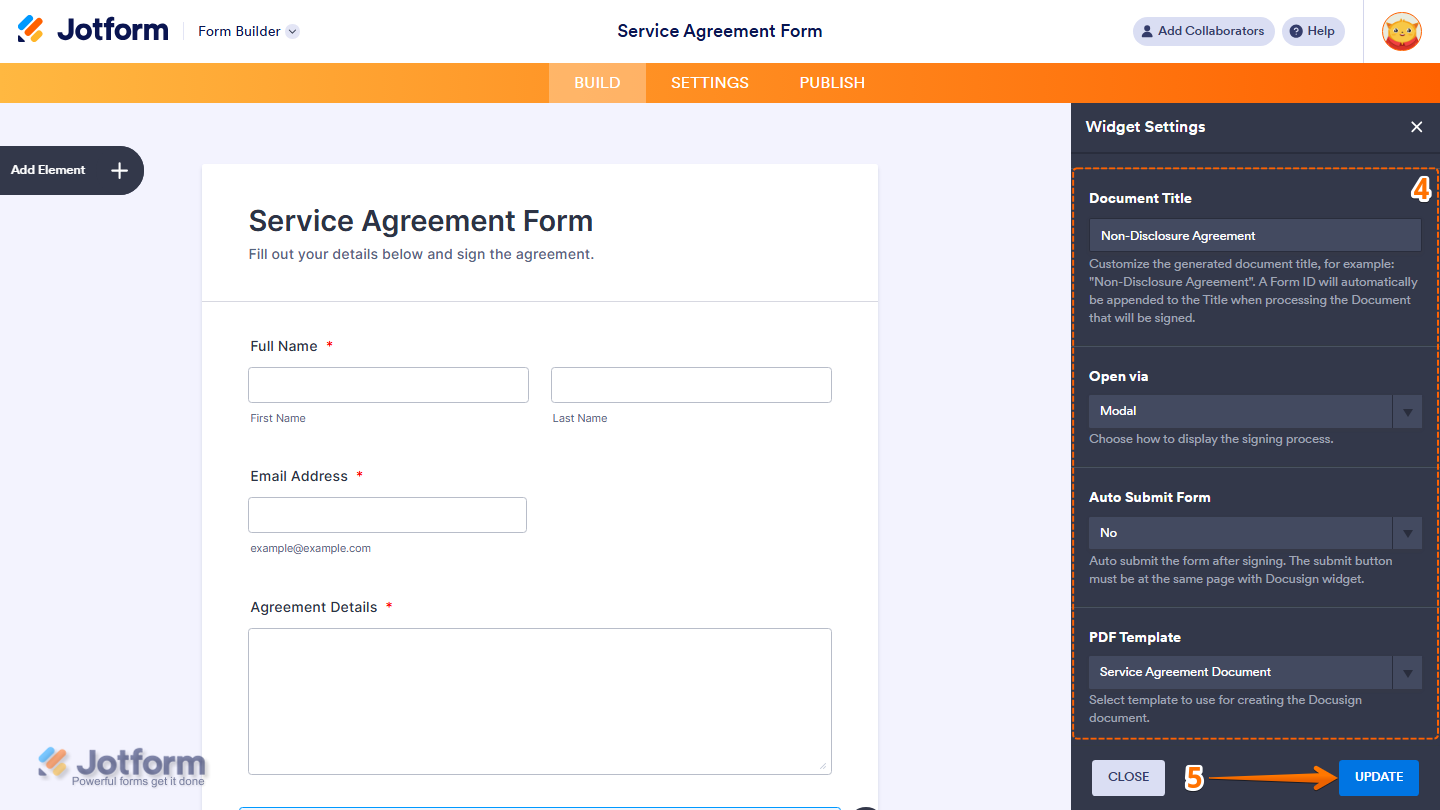Click the Document Title input field
This screenshot has height=810, width=1440.
pos(1254,235)
